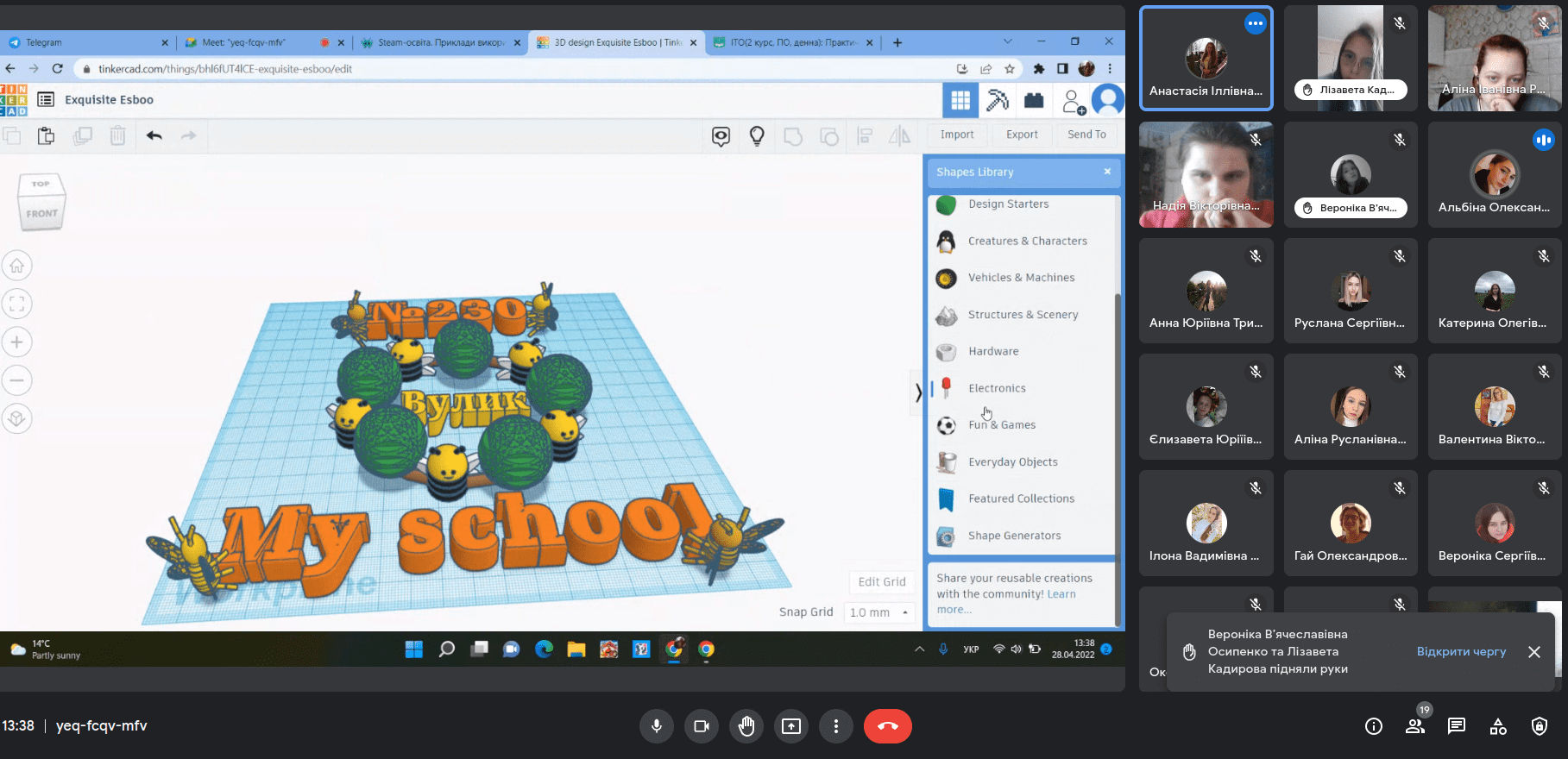
Task: Click the Edit Grid button
Action: point(881,582)
